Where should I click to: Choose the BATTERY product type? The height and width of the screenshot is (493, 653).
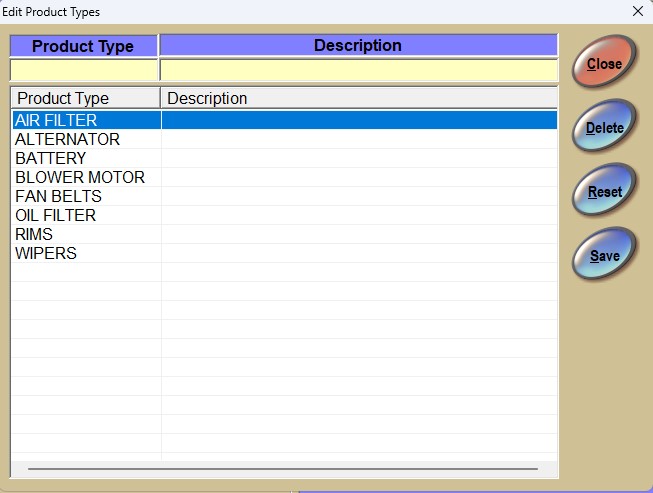51,158
